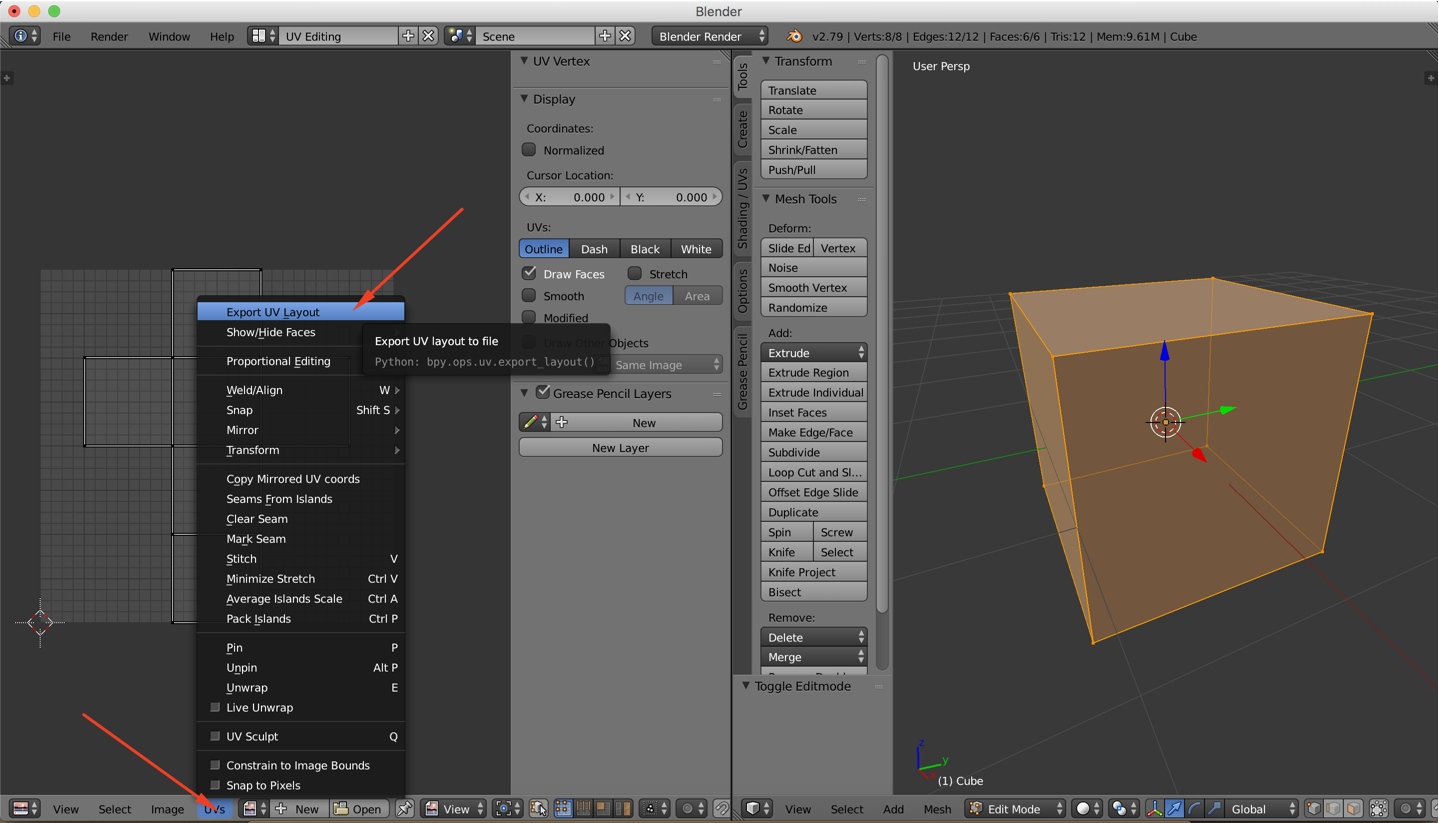Click the 3D View editor type icon
1439x823 pixels.
click(x=759, y=808)
